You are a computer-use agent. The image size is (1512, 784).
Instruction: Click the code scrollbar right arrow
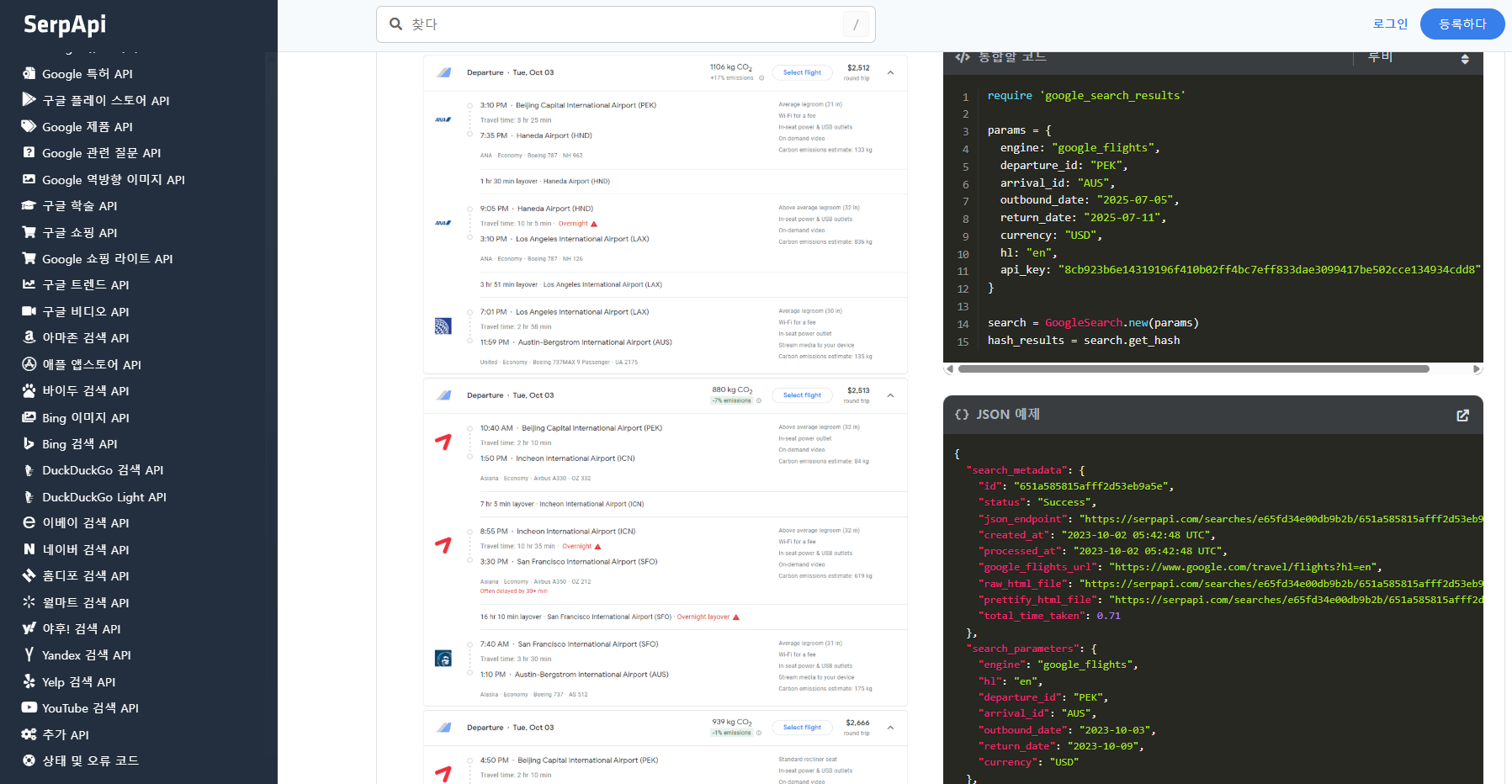1477,368
